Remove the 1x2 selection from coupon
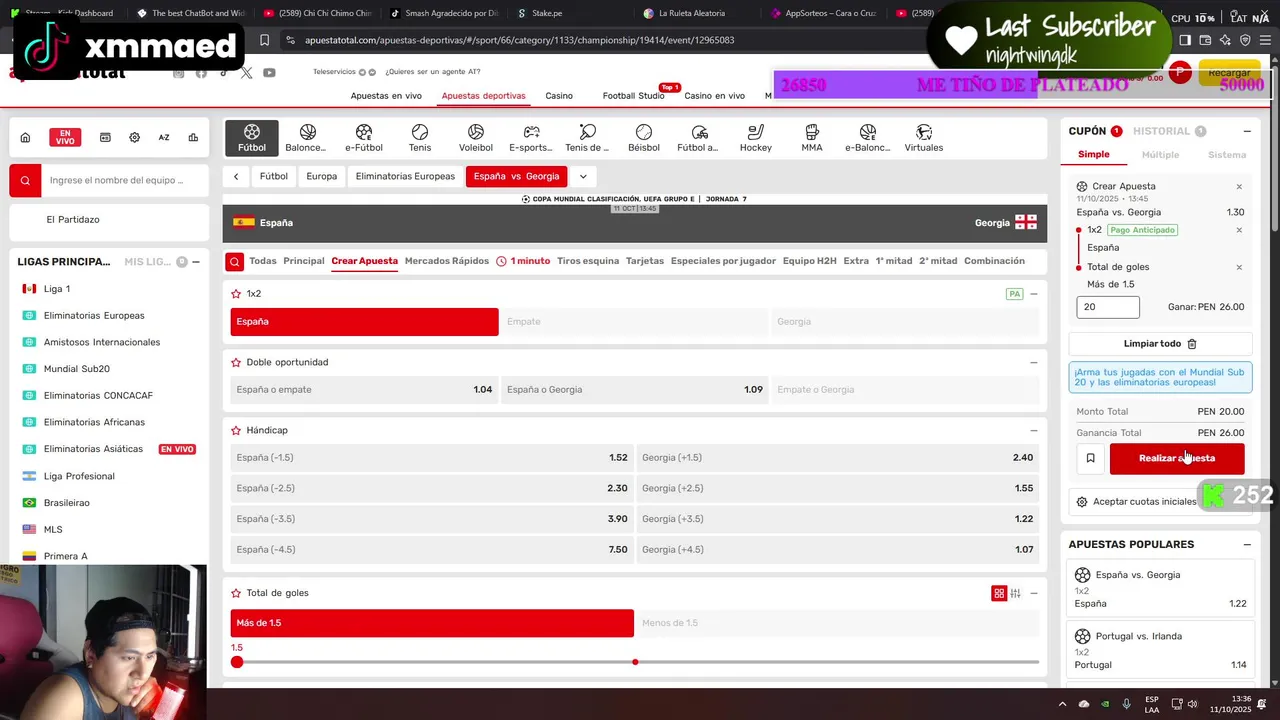This screenshot has width=1280, height=720. tap(1239, 230)
